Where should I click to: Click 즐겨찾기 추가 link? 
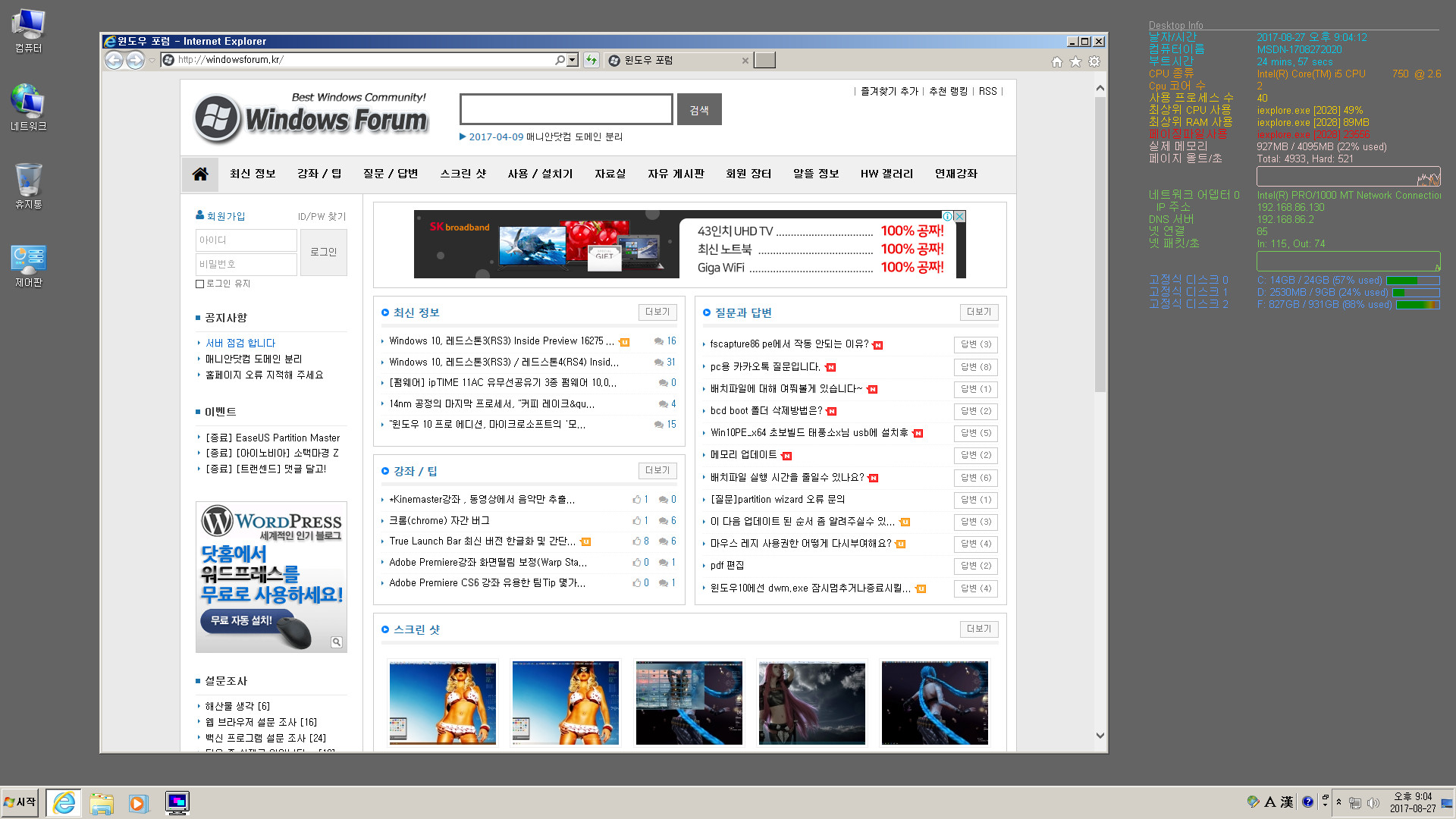coord(889,91)
